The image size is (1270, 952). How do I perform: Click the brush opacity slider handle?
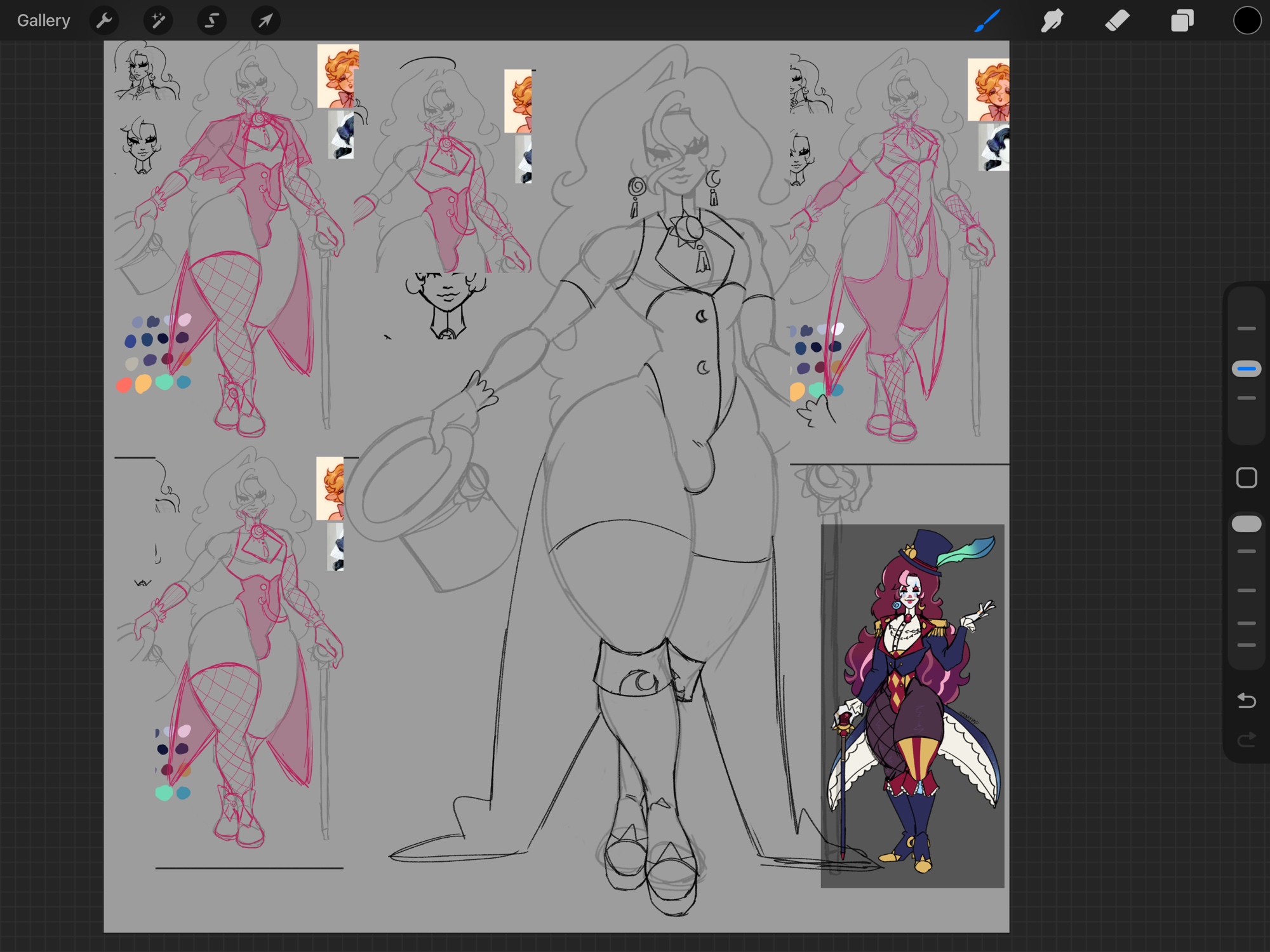pyautogui.click(x=1246, y=524)
